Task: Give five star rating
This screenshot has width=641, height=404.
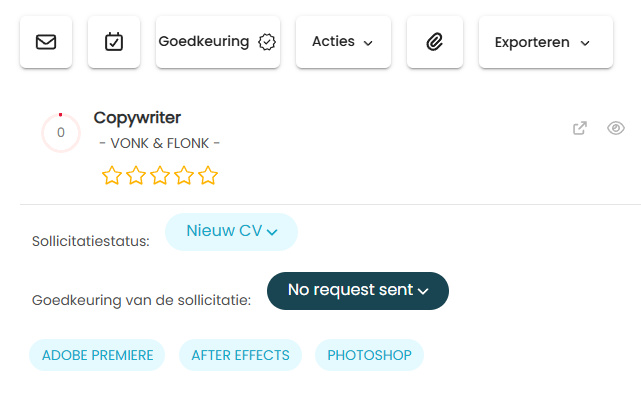Action: [208, 175]
